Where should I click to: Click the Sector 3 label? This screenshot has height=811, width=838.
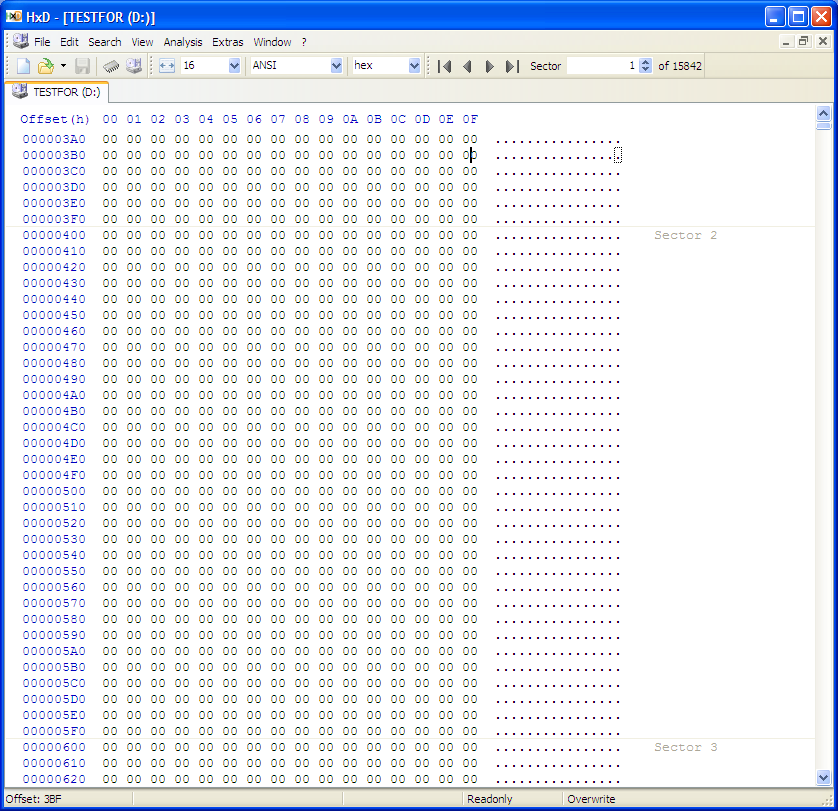point(686,747)
